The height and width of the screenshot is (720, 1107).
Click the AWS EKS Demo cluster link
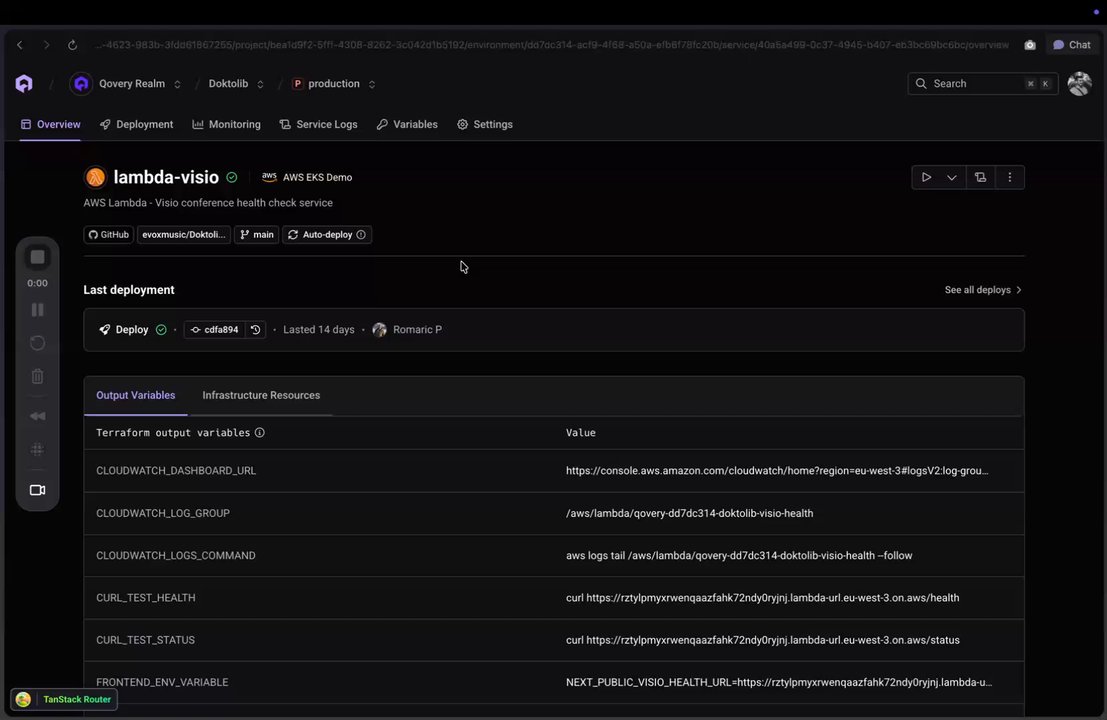[x=306, y=177]
